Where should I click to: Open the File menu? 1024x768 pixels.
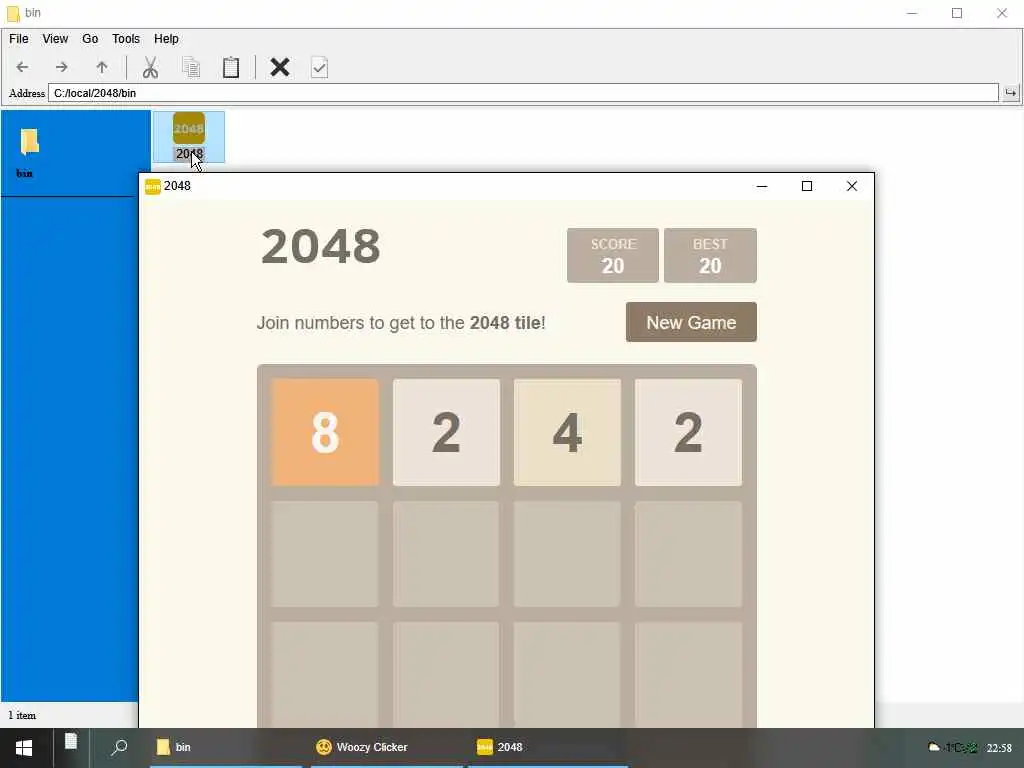coord(18,39)
